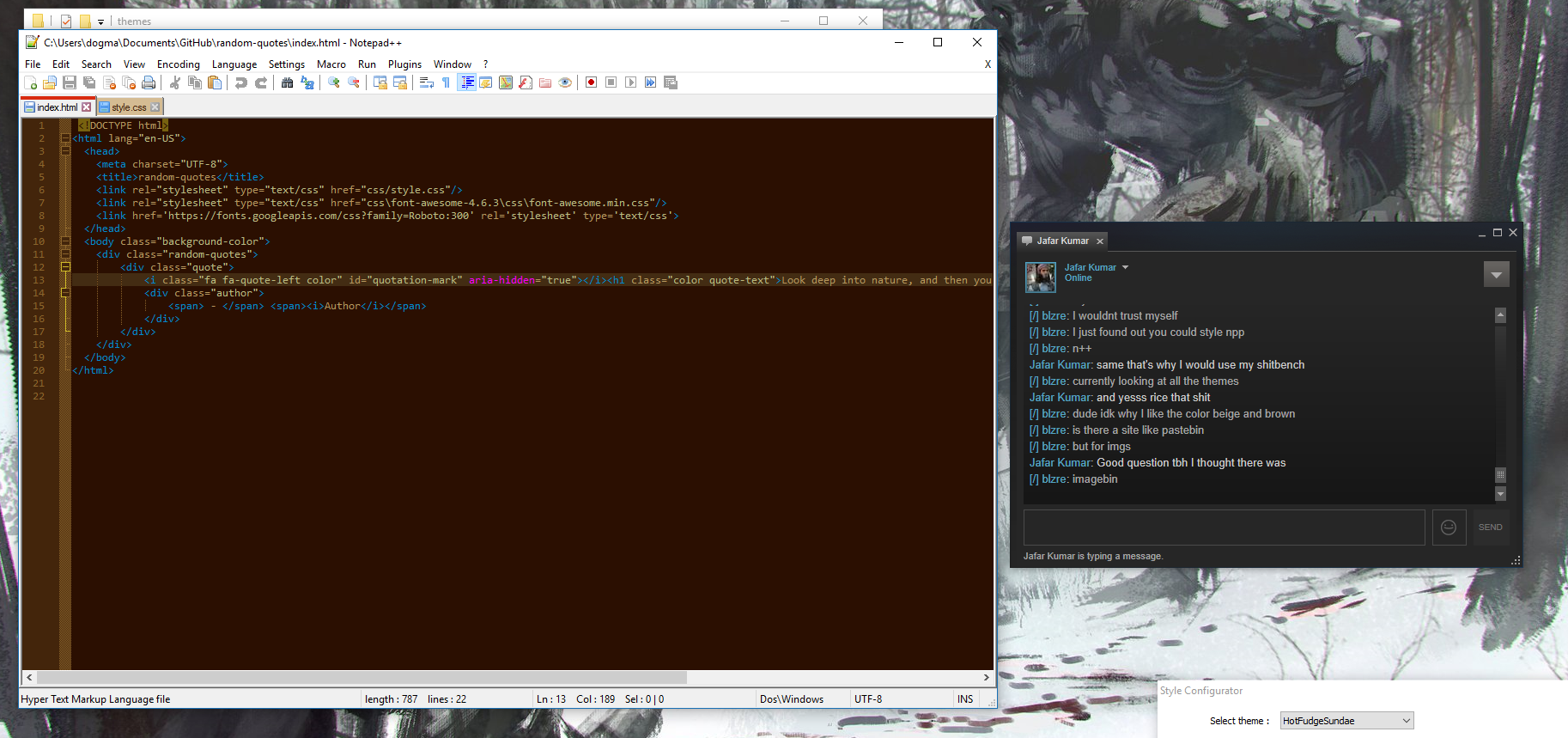Click the SEND button in chat

point(1490,528)
